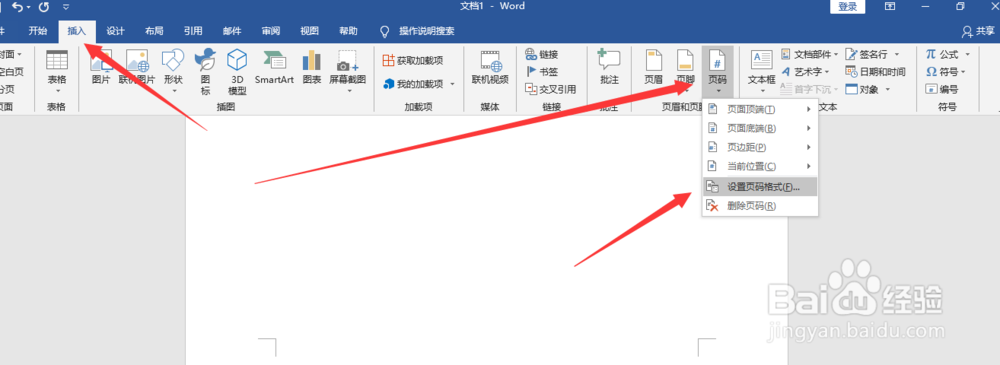Choose 页边距(P) from page number menu
1000x365 pixels.
[x=760, y=147]
